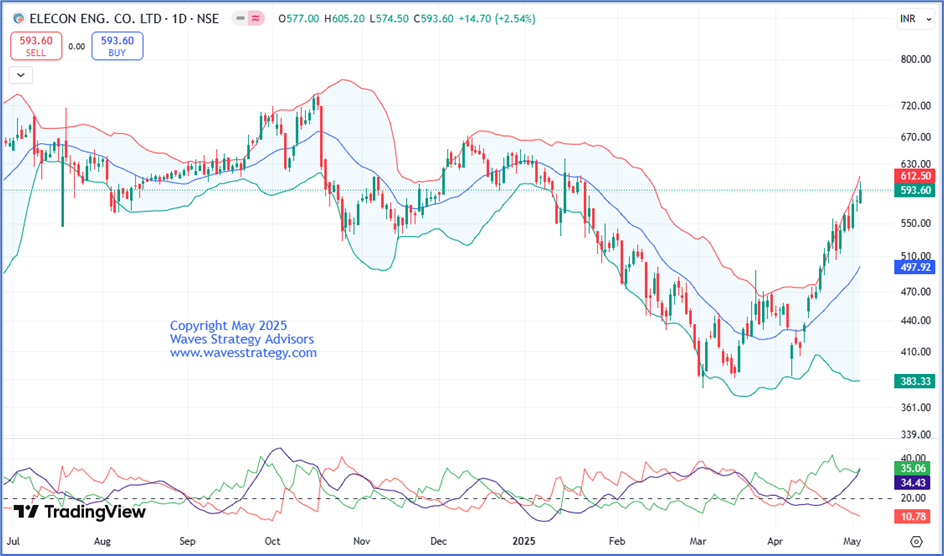Click the TradingView logo

coord(79,512)
